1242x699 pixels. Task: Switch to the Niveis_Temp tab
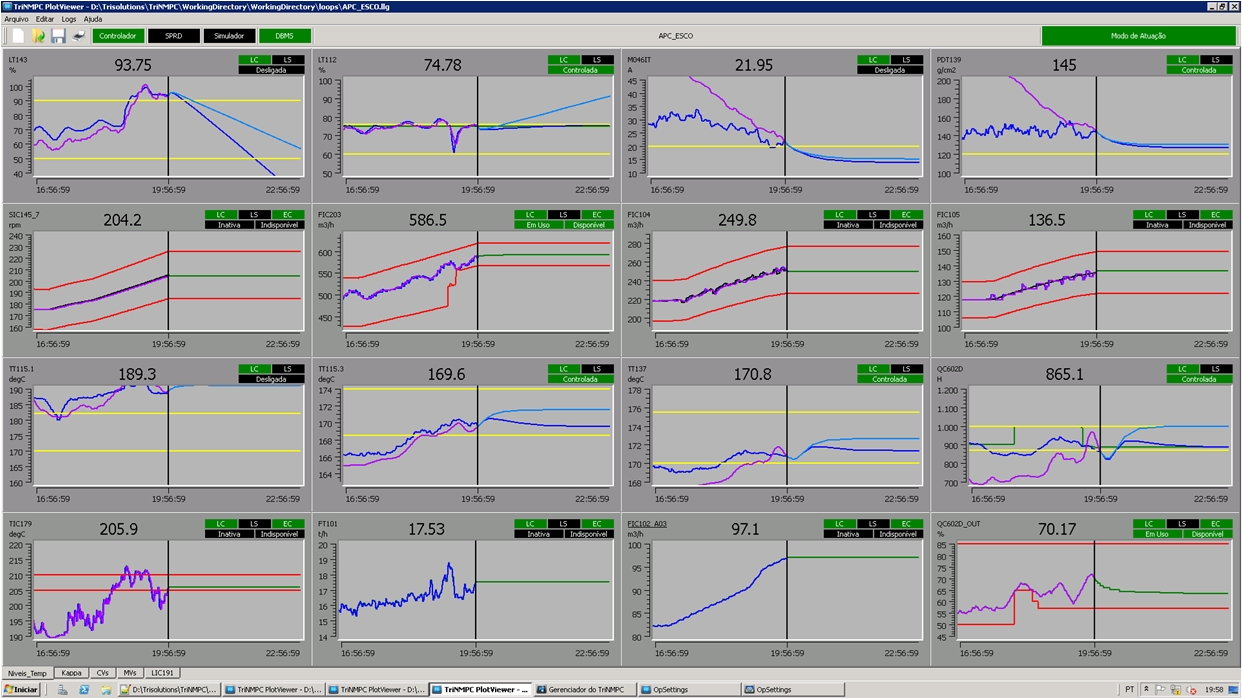[27, 673]
